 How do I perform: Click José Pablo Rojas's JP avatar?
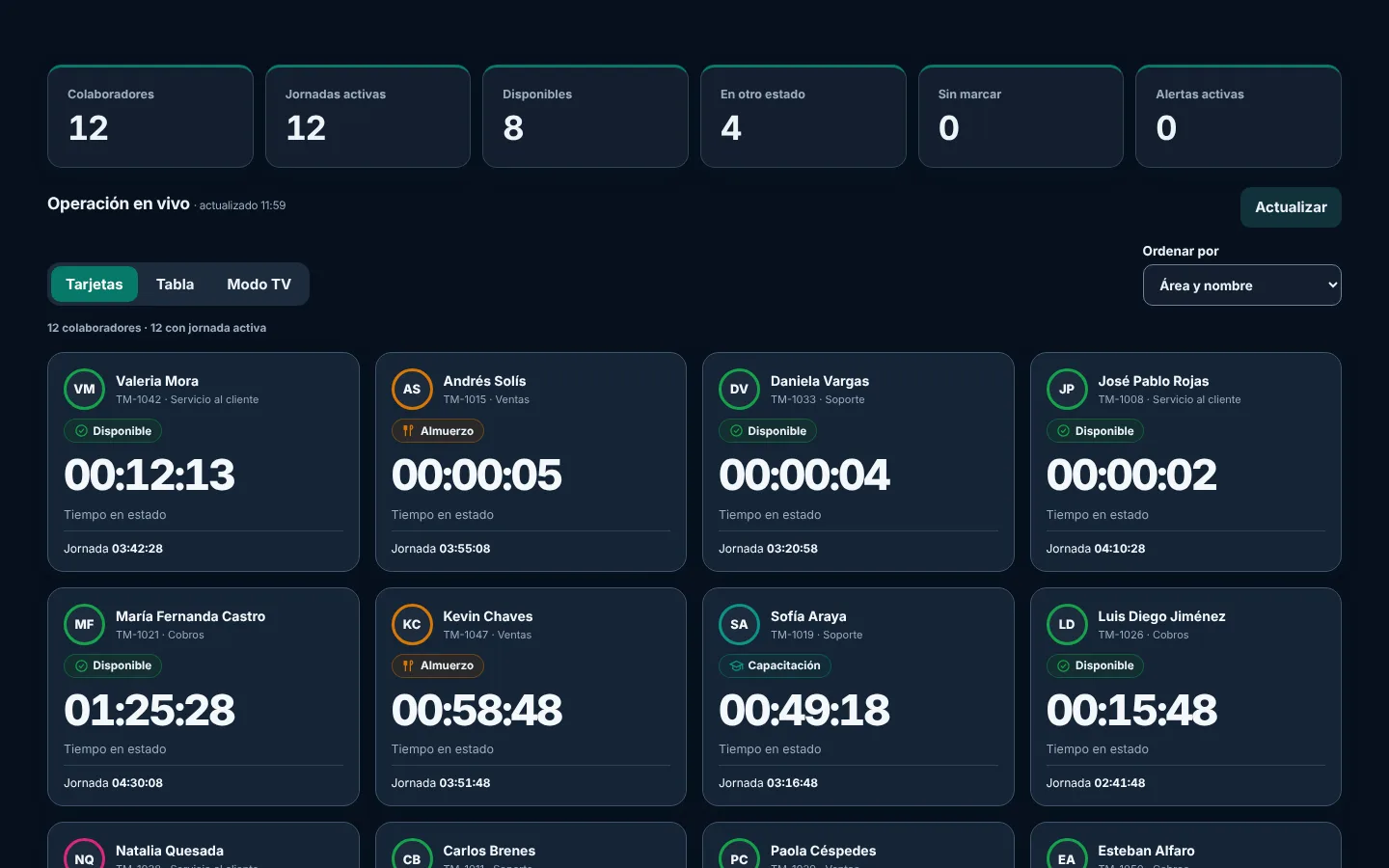(x=1067, y=390)
